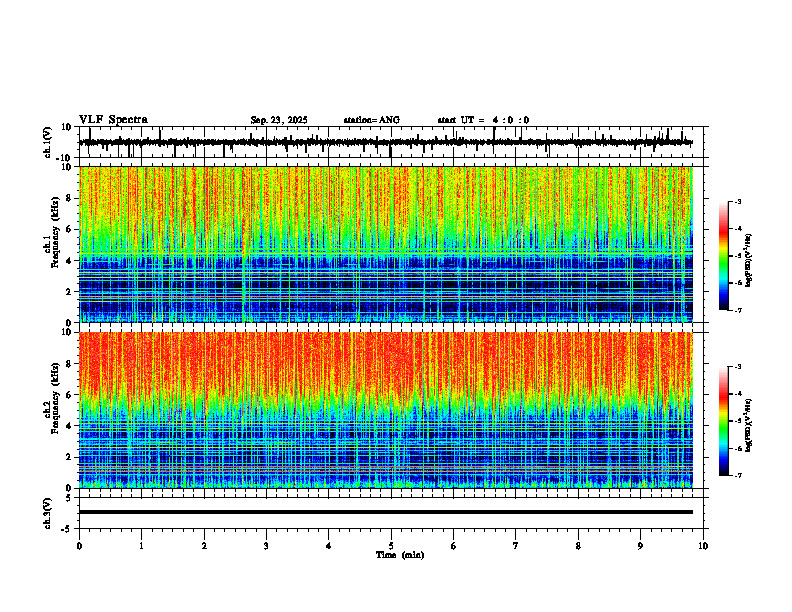Click the "4" kHz tick on ch.2 frequency axis
The height and width of the screenshot is (612, 792).
(69, 426)
